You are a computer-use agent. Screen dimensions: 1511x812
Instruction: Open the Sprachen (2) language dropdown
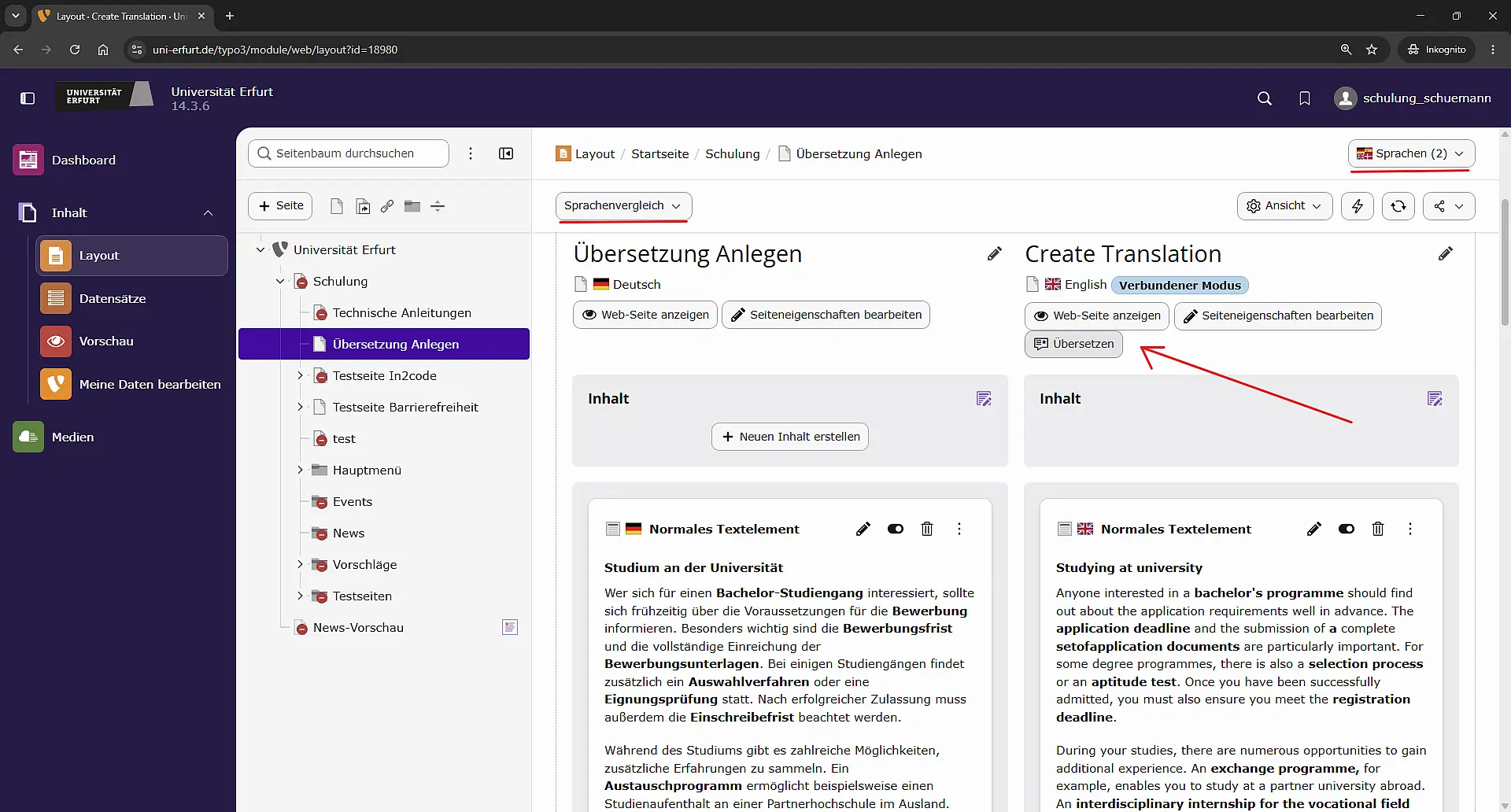[1412, 153]
